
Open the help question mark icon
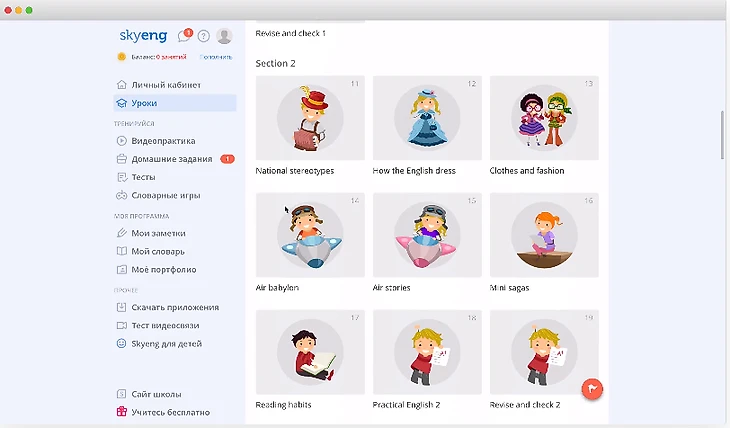(x=203, y=36)
